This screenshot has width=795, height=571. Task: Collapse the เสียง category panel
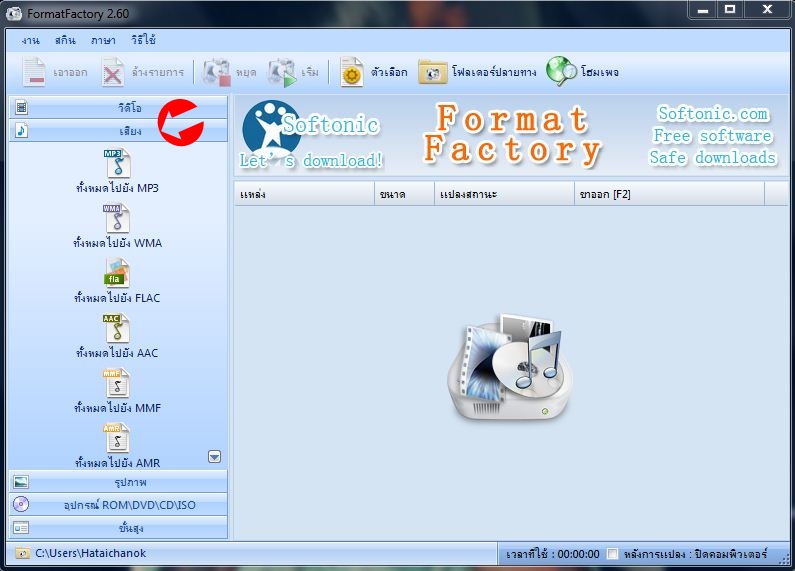coord(118,131)
